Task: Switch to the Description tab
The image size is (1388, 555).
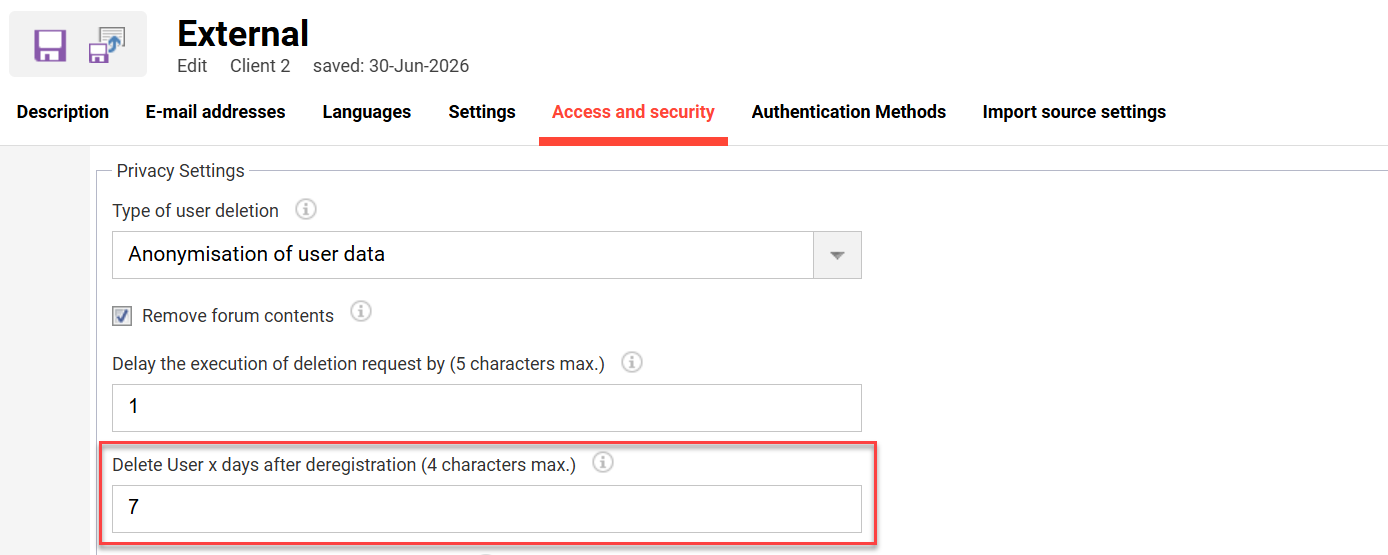Action: point(63,112)
